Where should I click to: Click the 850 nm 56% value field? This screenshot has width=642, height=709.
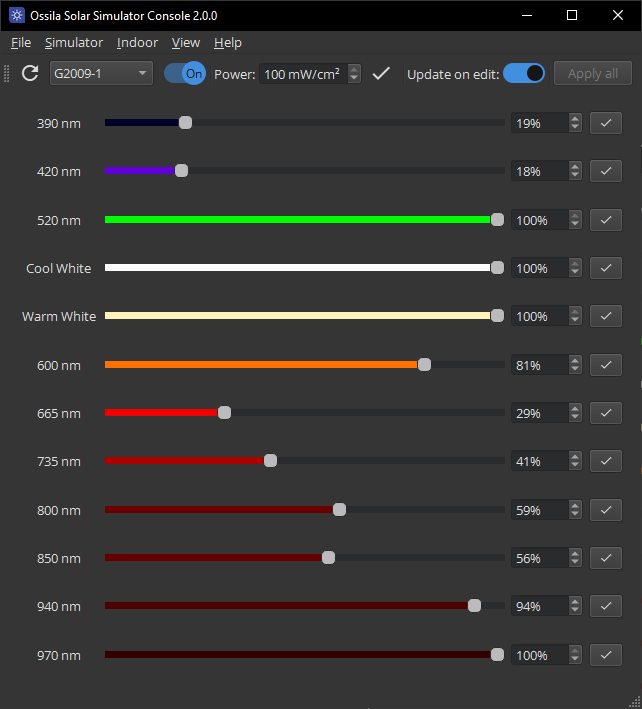(x=540, y=558)
